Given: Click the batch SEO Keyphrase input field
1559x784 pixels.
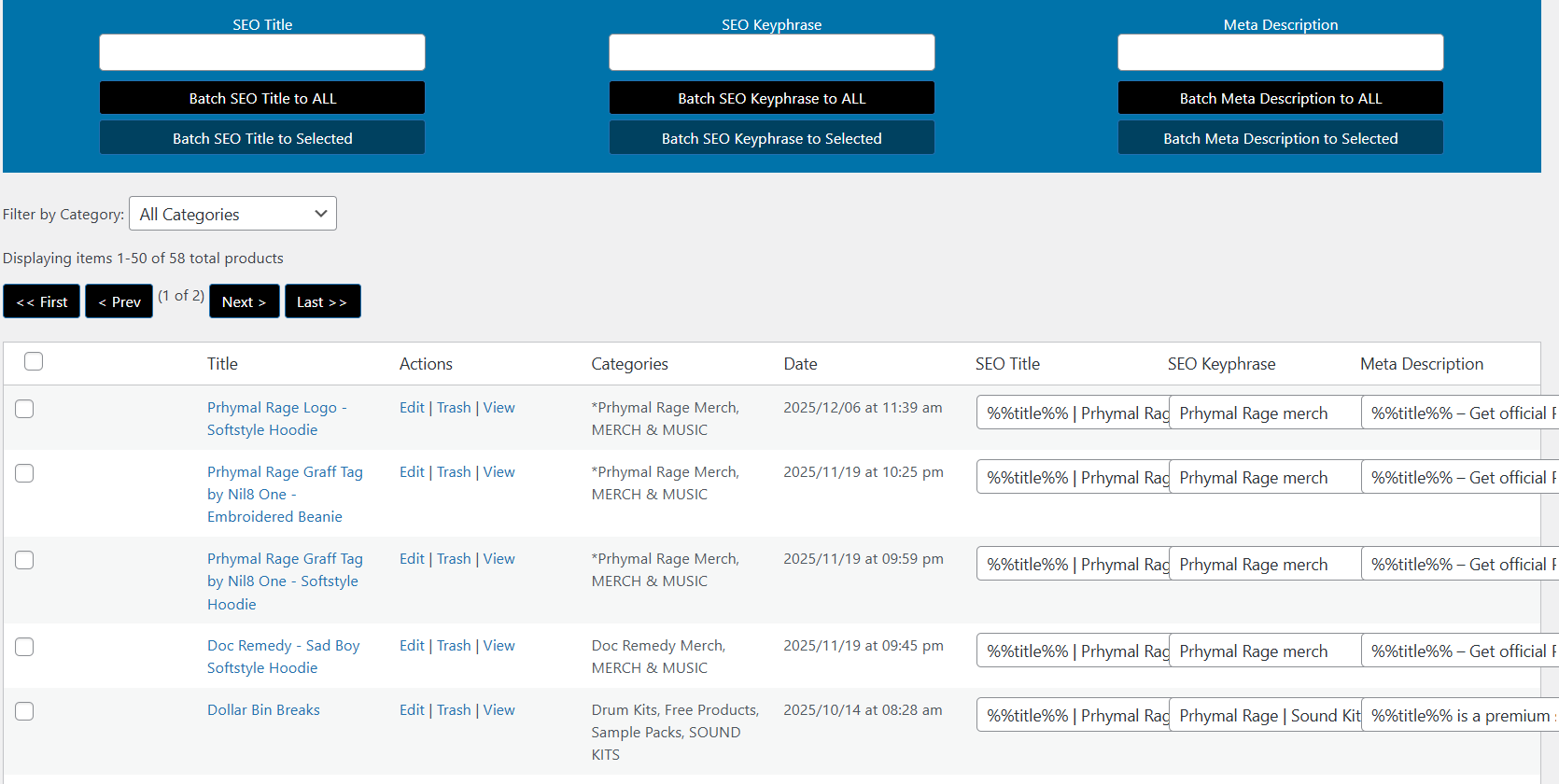Looking at the screenshot, I should 772,52.
